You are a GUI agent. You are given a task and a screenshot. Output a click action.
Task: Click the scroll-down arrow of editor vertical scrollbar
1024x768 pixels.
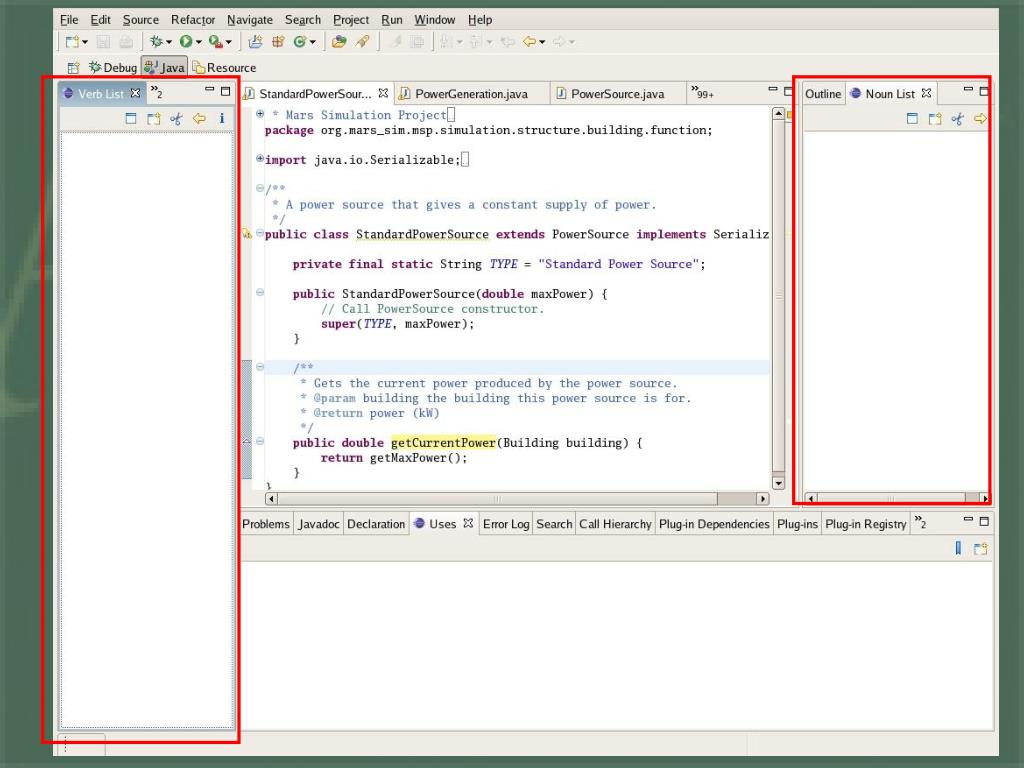pos(779,481)
